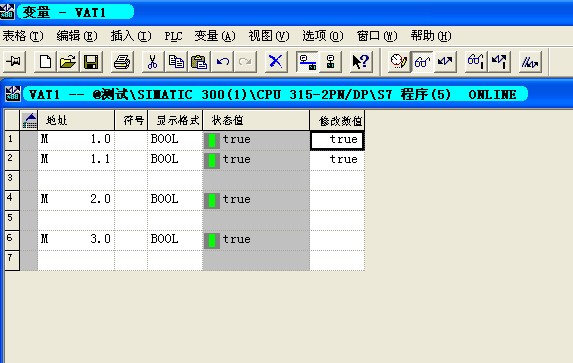Select row header number 1
This screenshot has height=363, width=573.
(12, 140)
